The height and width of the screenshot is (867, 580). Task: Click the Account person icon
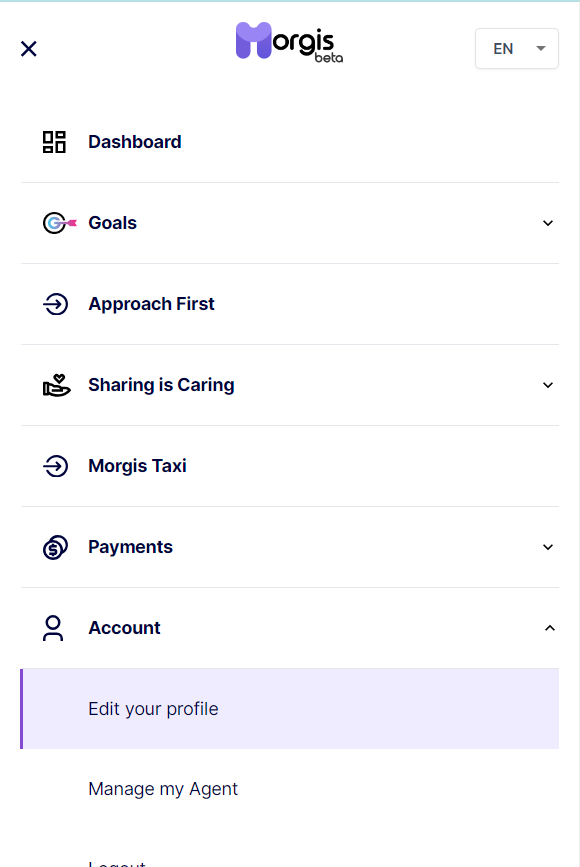pyautogui.click(x=53, y=628)
